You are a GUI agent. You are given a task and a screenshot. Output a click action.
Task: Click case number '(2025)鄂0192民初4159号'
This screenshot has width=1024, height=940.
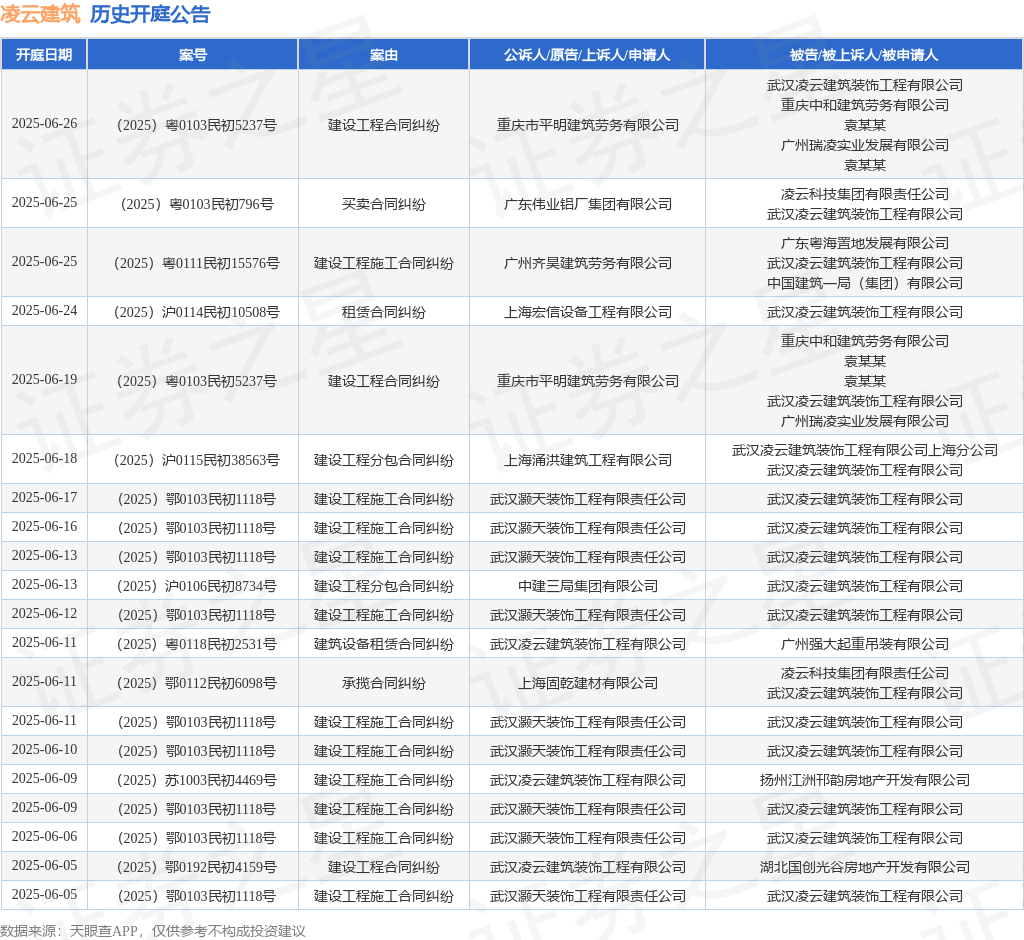pyautogui.click(x=197, y=867)
